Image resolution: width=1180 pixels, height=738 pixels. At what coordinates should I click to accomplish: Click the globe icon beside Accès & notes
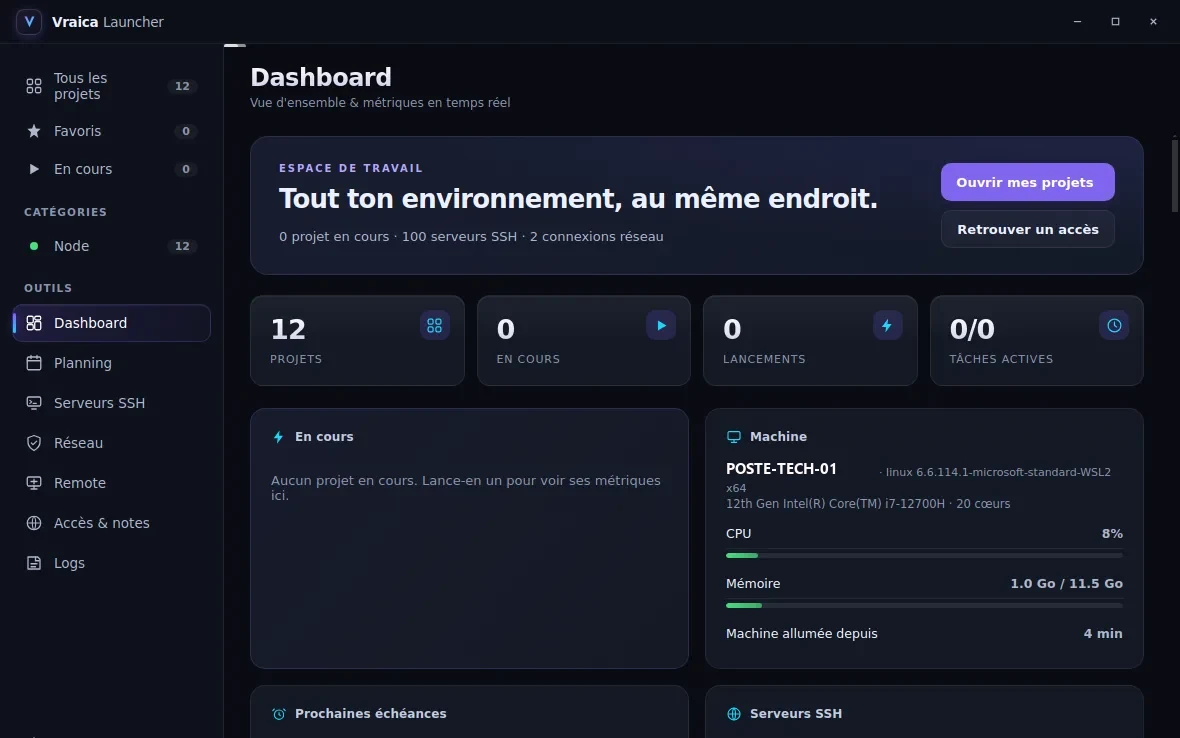tap(34, 523)
